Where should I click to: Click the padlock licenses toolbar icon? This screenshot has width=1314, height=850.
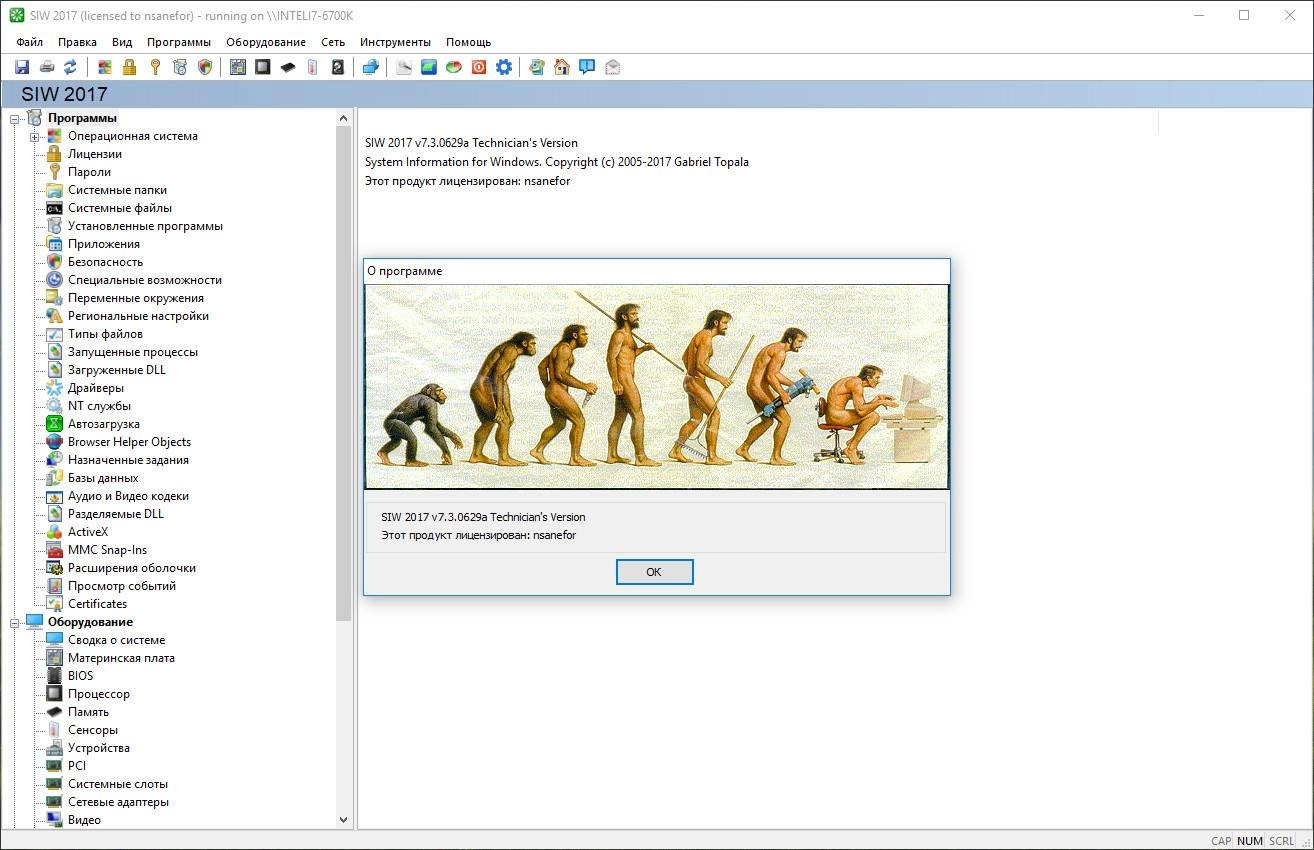coord(129,67)
